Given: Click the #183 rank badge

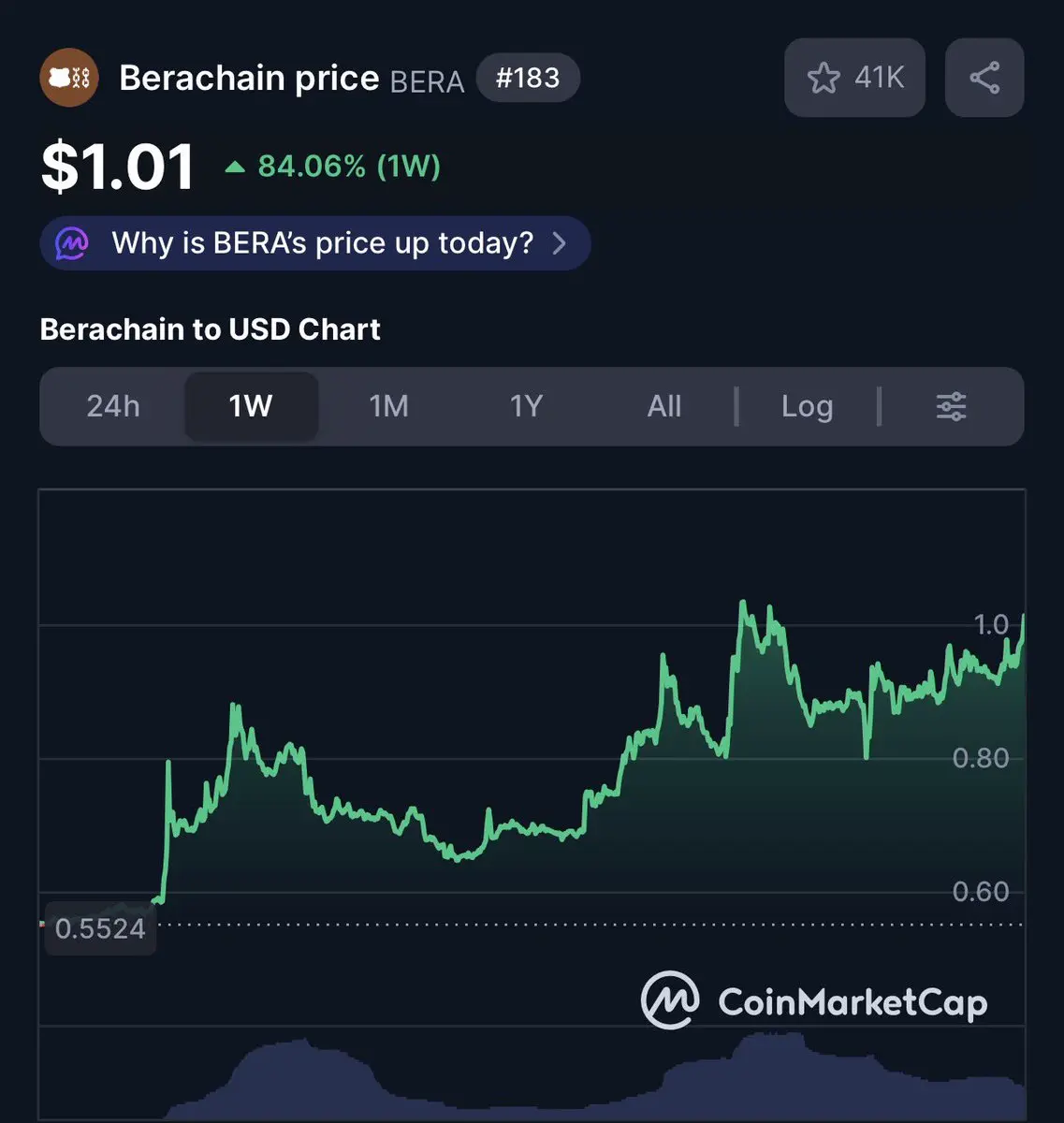Looking at the screenshot, I should [x=528, y=78].
